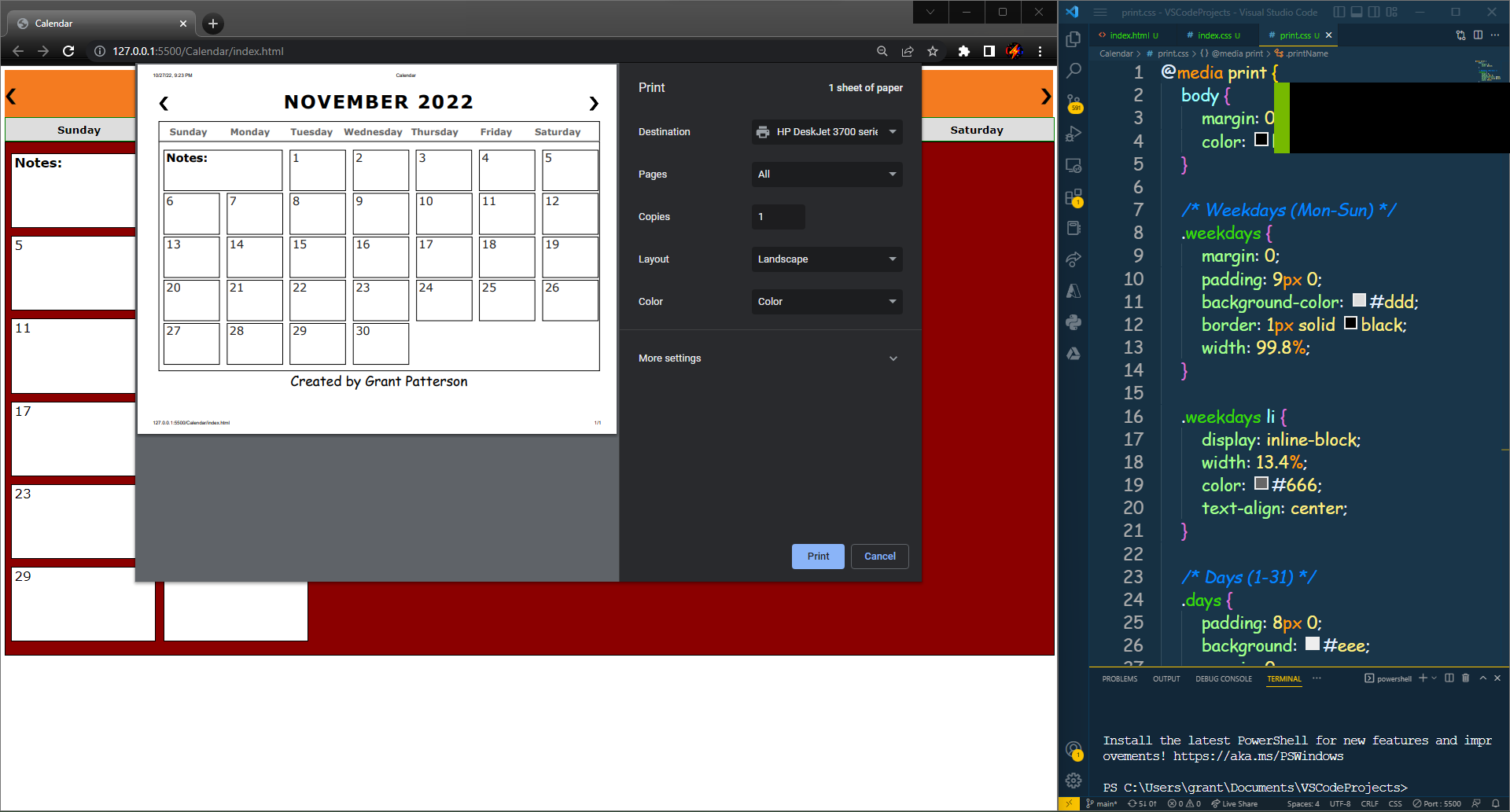Bookmark this page with the star icon

click(933, 51)
